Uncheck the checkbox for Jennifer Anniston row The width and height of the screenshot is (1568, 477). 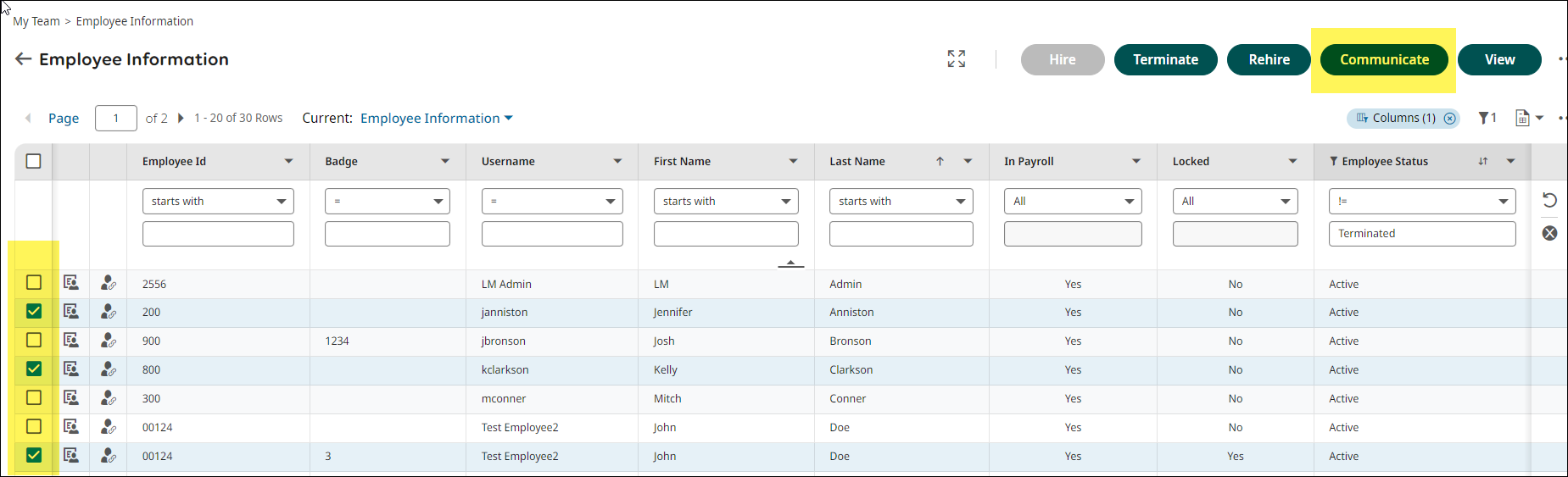point(34,312)
